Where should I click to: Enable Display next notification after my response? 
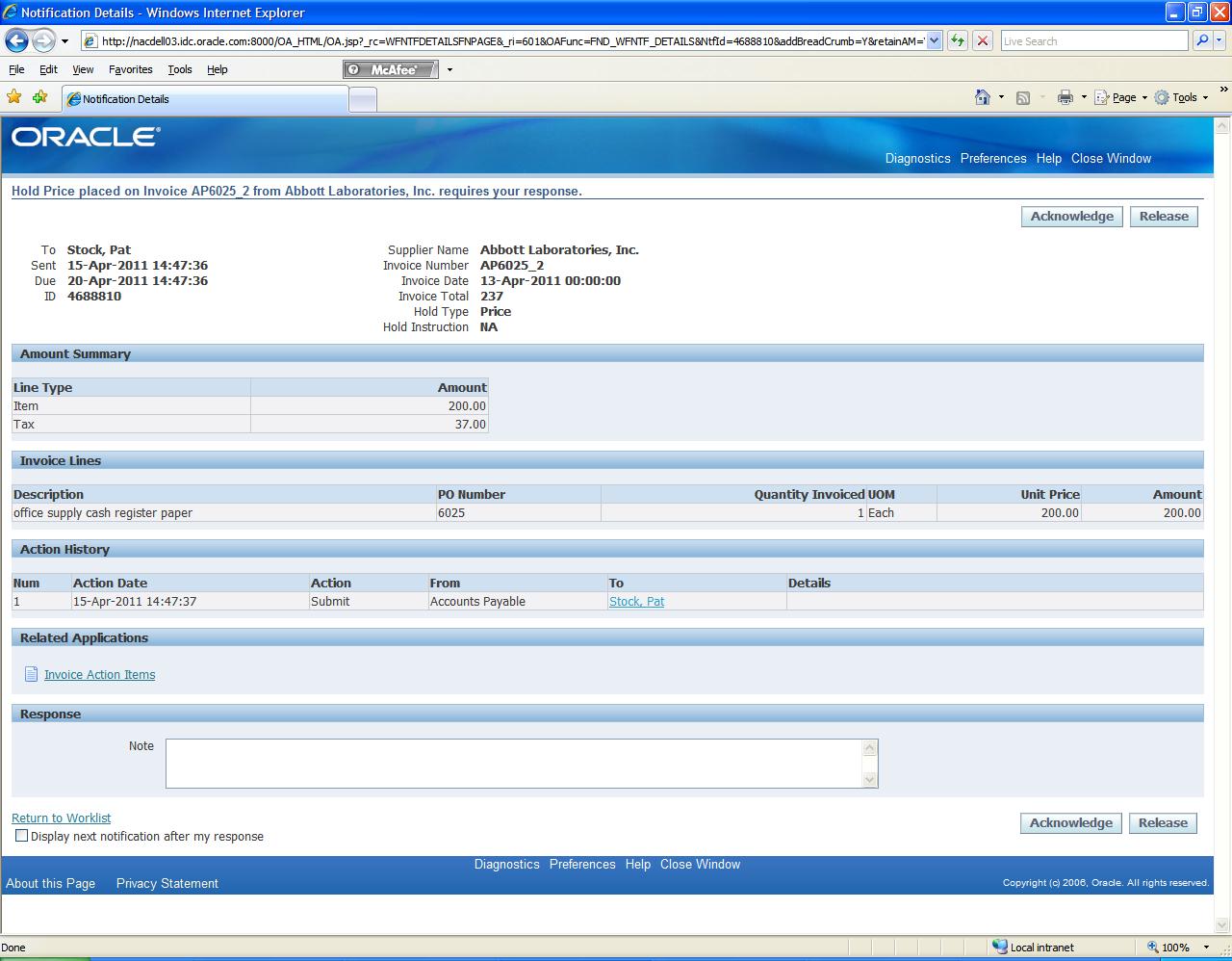coord(21,836)
